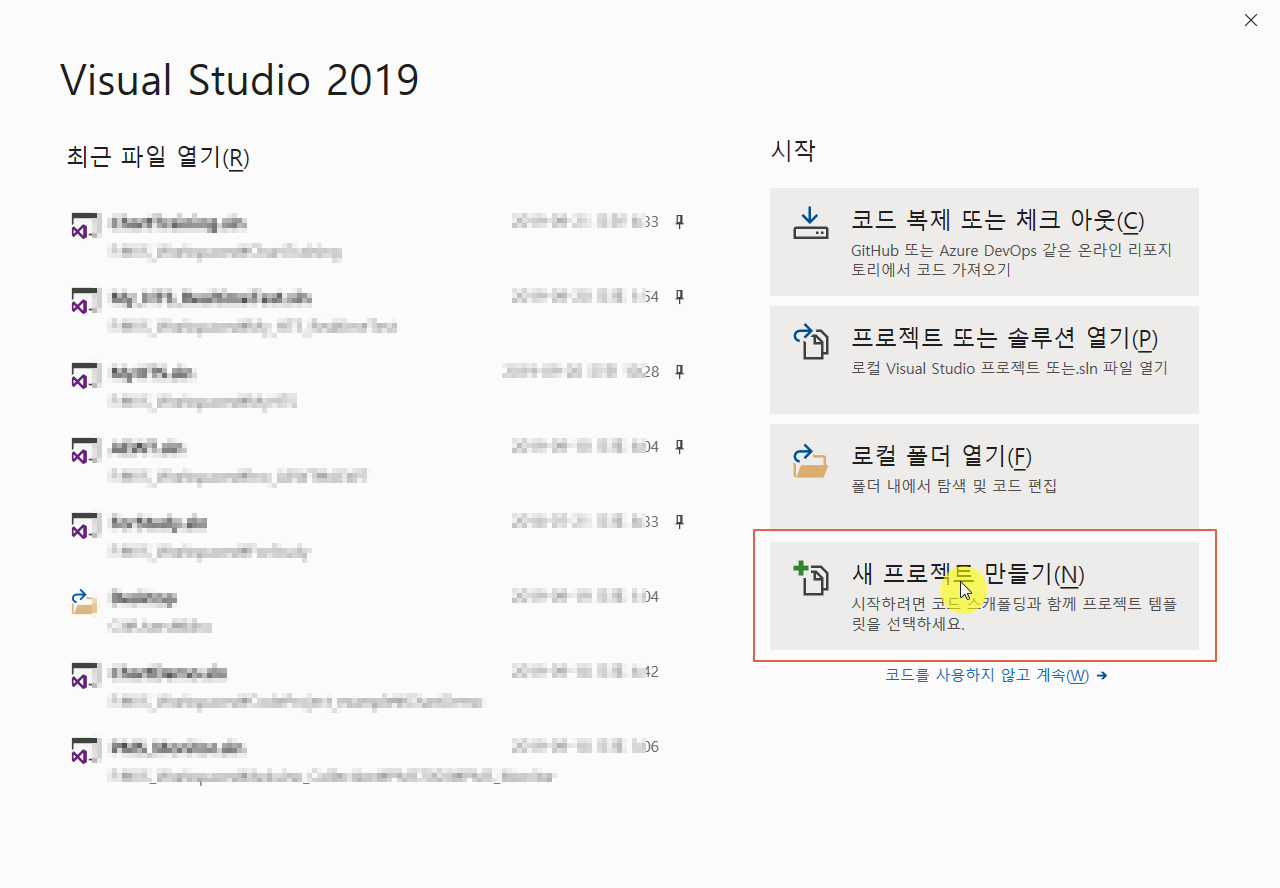Viewport: 1280px width, 888px height.
Task: Open recent item with timestamp ending :54
Action: point(377,311)
